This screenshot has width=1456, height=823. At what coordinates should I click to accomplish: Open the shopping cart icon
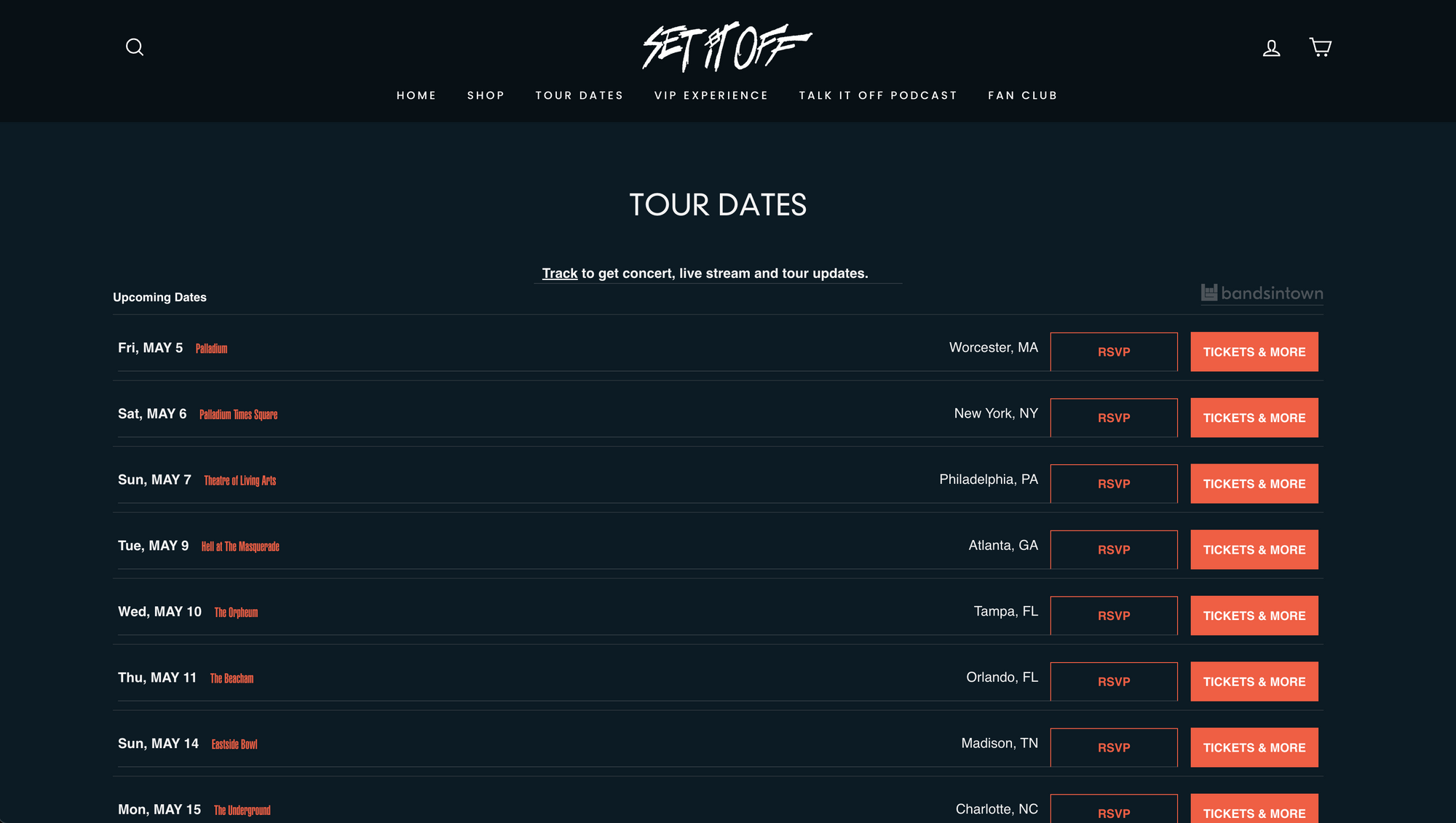click(1320, 47)
